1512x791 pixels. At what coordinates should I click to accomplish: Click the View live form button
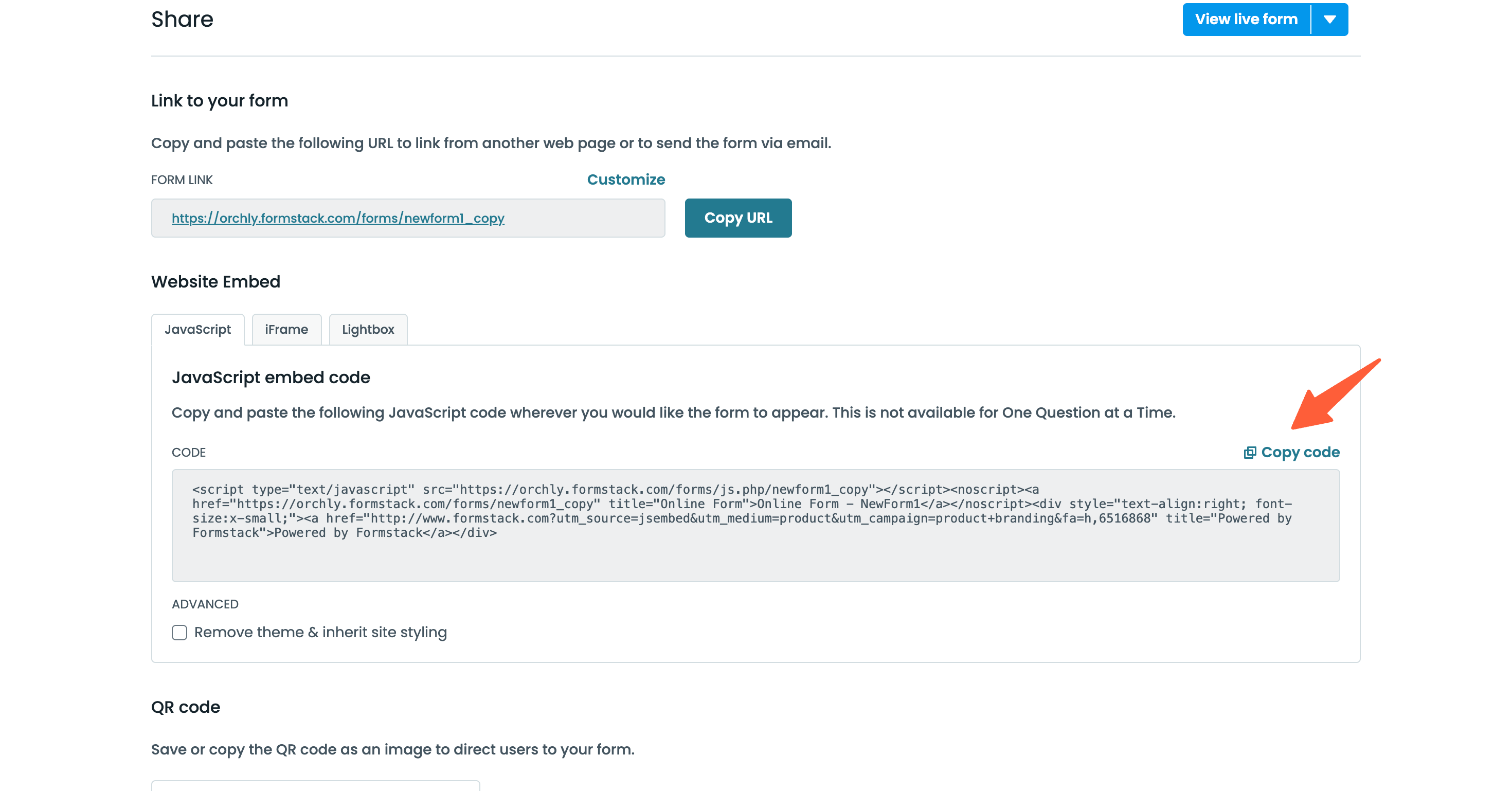[x=1246, y=20]
